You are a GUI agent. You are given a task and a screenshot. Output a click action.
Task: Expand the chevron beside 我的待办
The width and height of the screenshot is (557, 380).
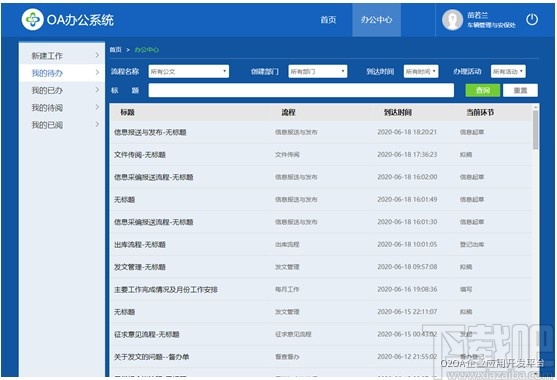97,72
